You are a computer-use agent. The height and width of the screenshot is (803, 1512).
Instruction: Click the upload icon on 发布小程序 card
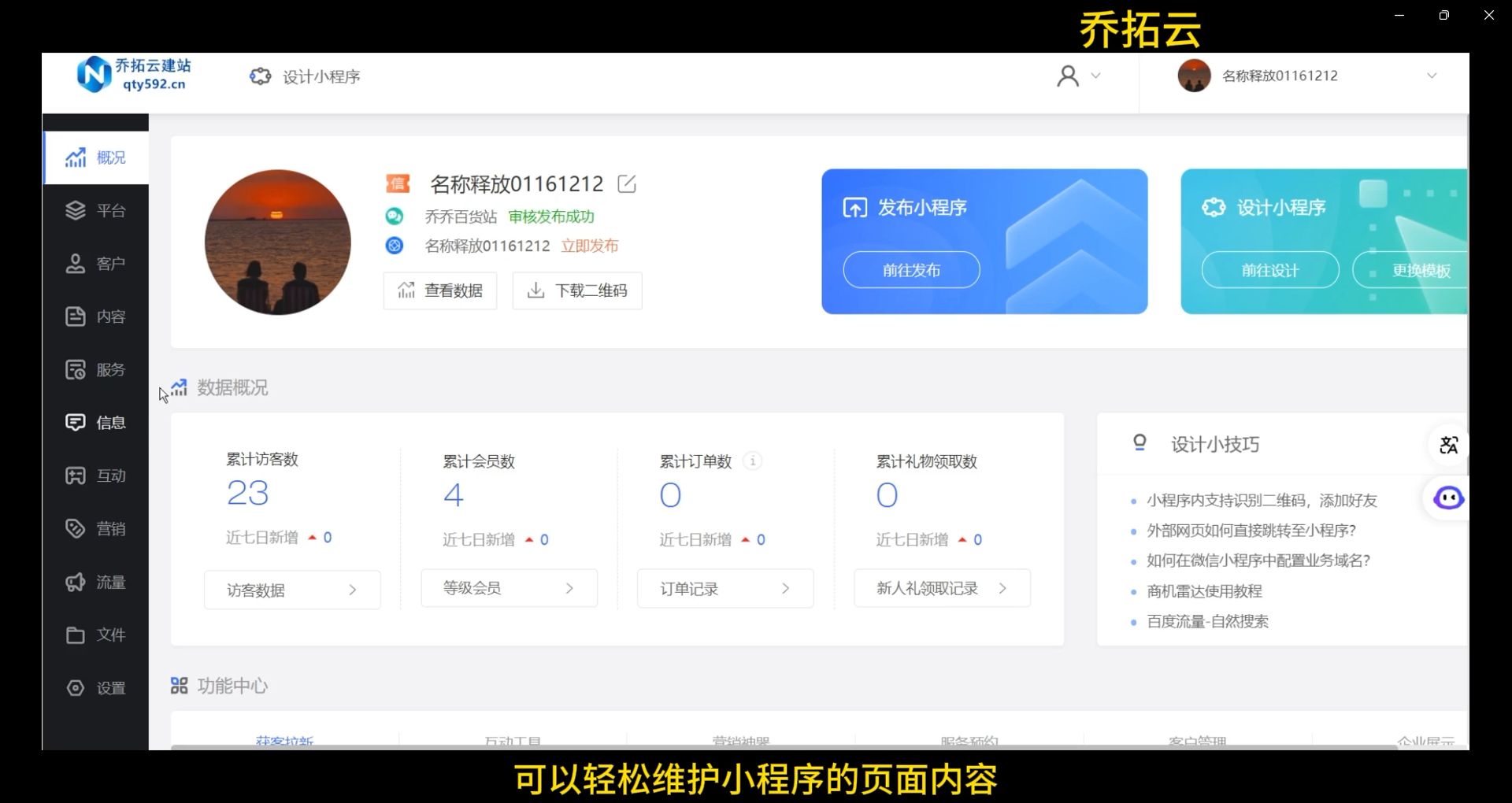click(x=855, y=208)
